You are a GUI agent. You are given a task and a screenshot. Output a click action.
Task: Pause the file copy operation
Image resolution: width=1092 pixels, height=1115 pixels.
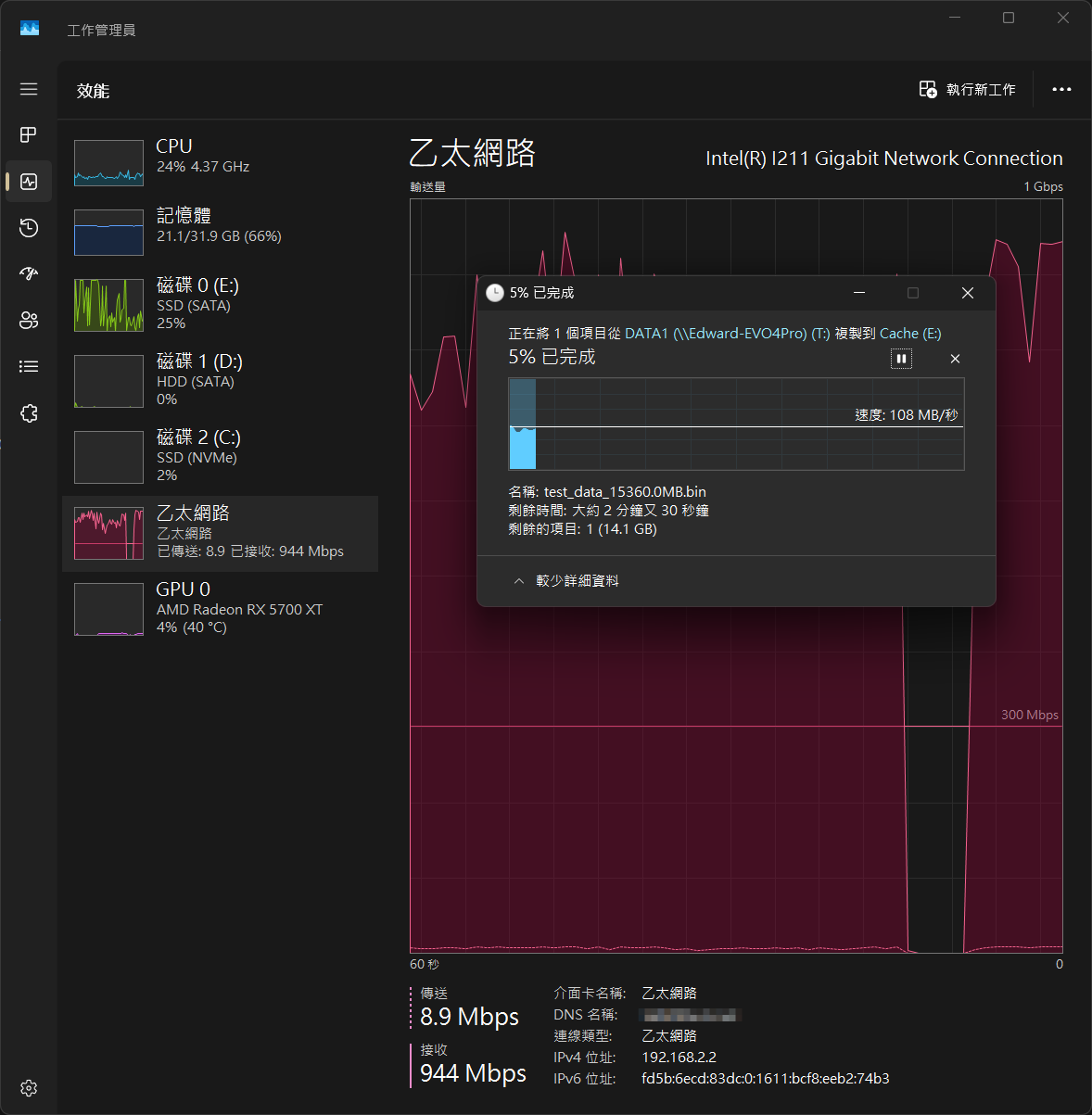click(901, 359)
